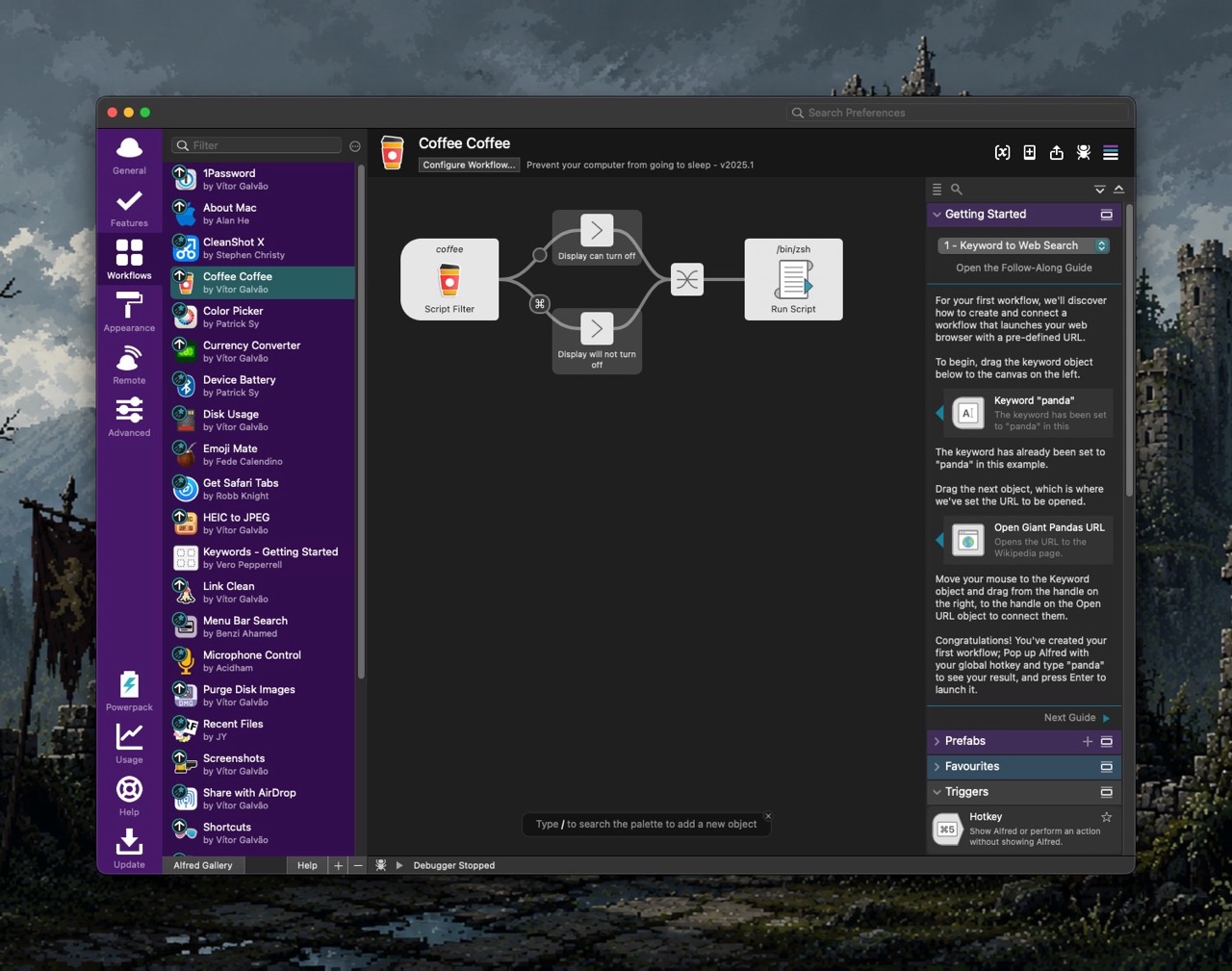
Task: Collapse all palette sections arrow
Action: [x=1118, y=190]
